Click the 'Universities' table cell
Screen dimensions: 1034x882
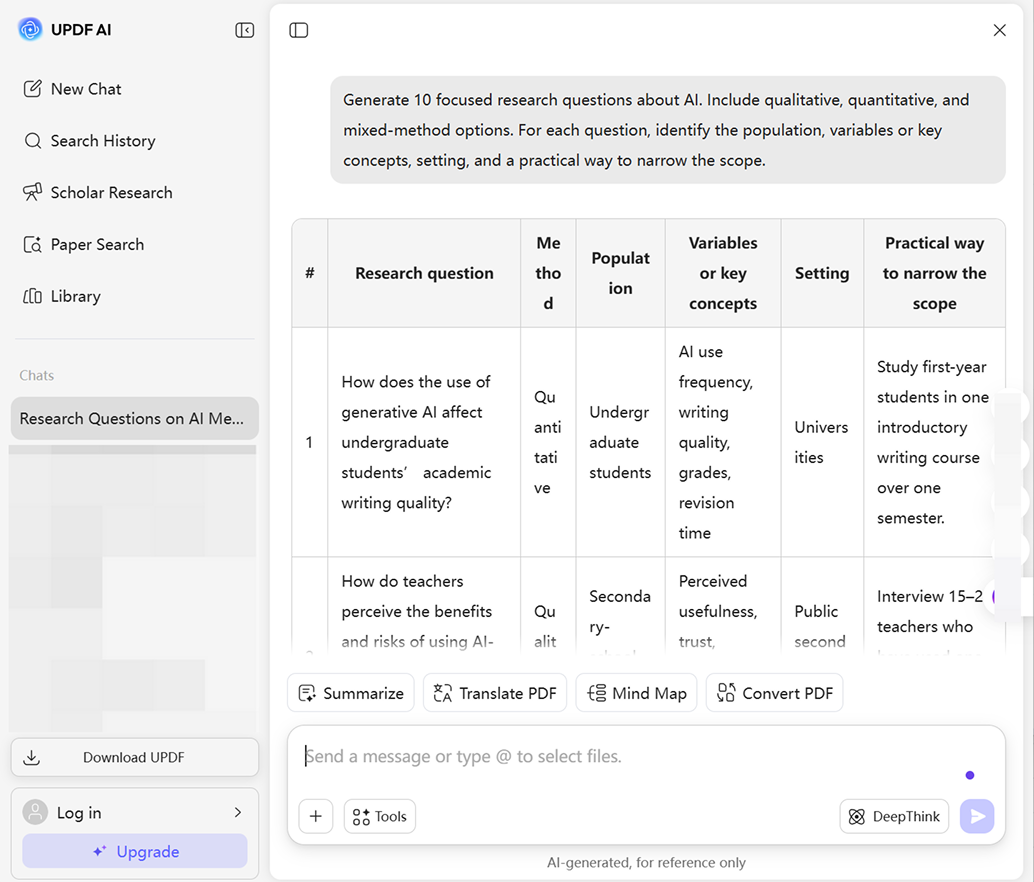(822, 442)
